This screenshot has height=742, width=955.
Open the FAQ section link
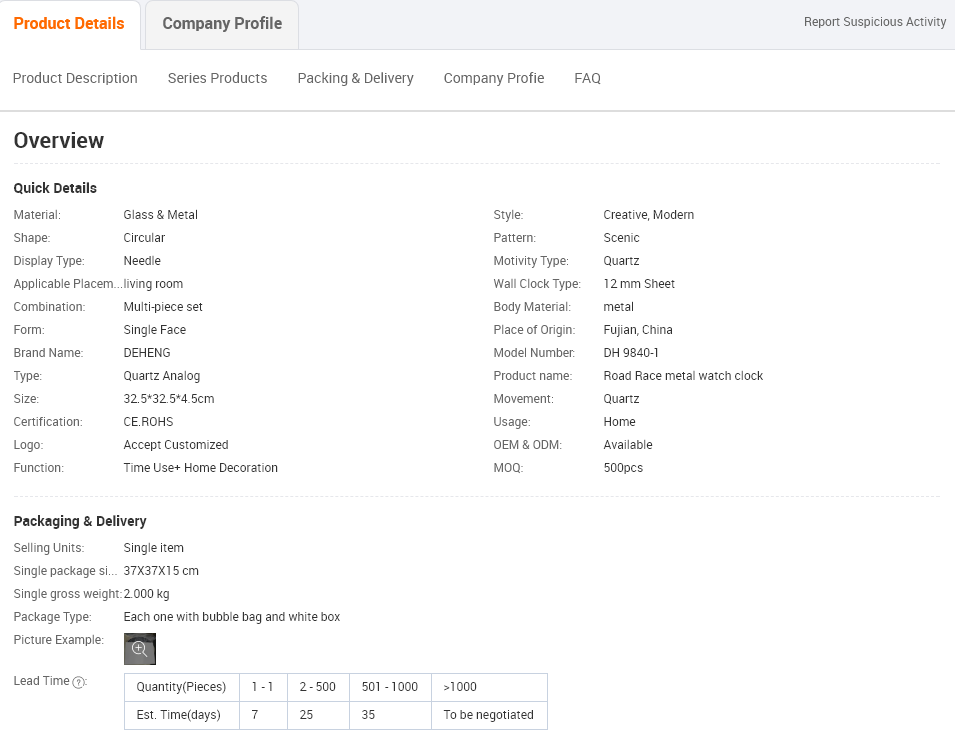tap(587, 78)
